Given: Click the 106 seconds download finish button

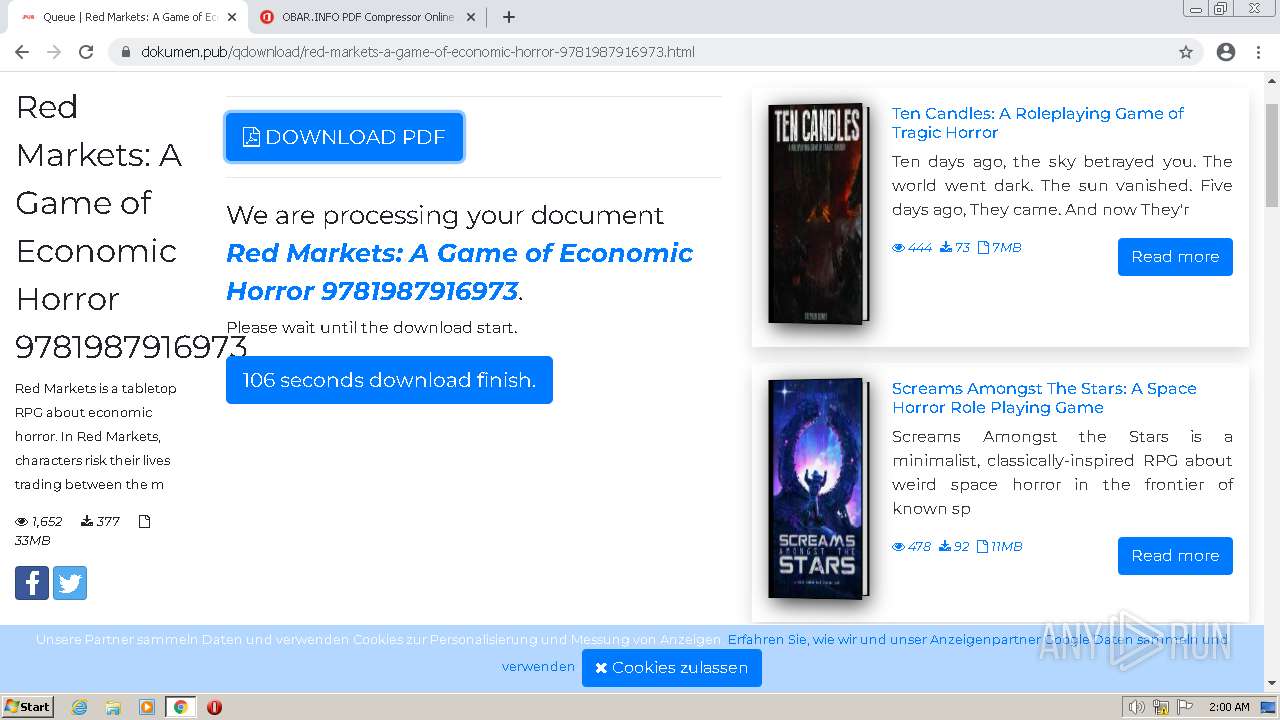Looking at the screenshot, I should tap(389, 380).
